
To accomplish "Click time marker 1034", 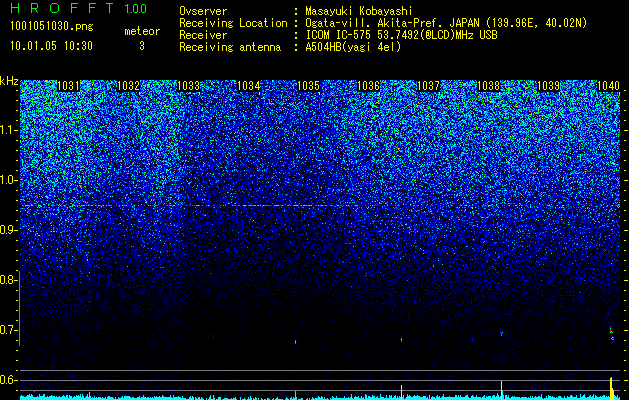I will (248, 86).
